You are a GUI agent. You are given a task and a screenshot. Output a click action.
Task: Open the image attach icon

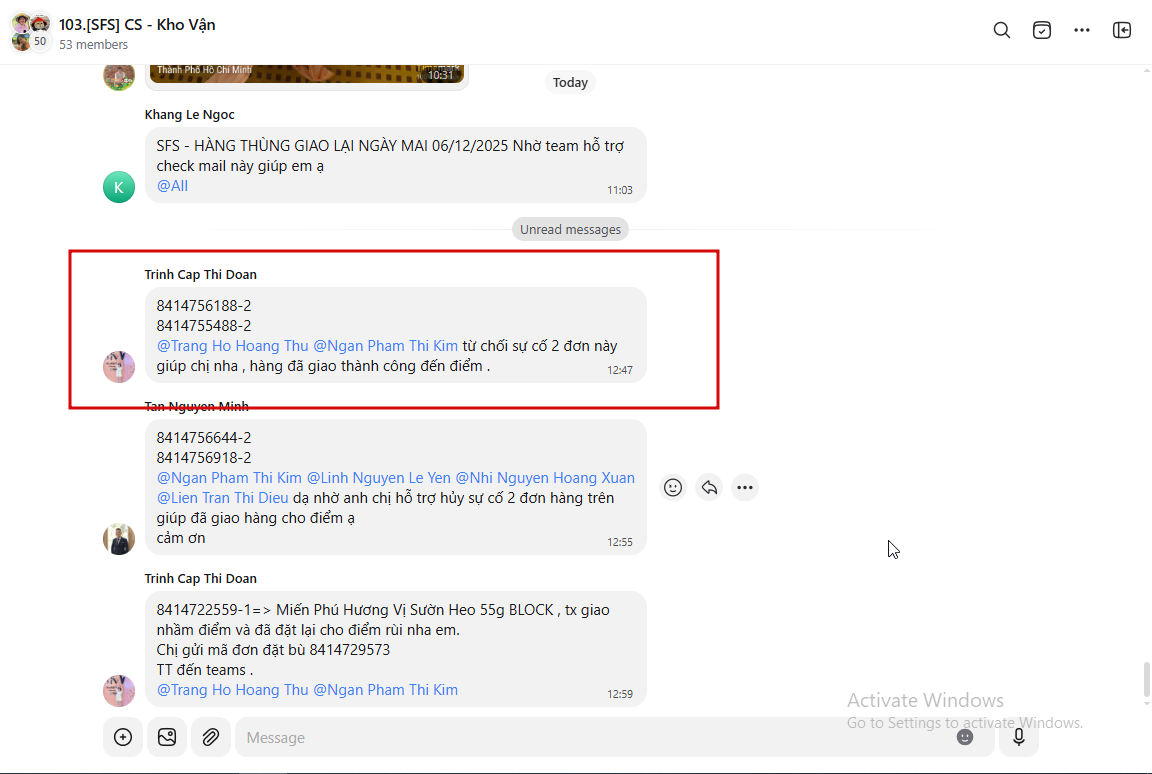tap(167, 737)
